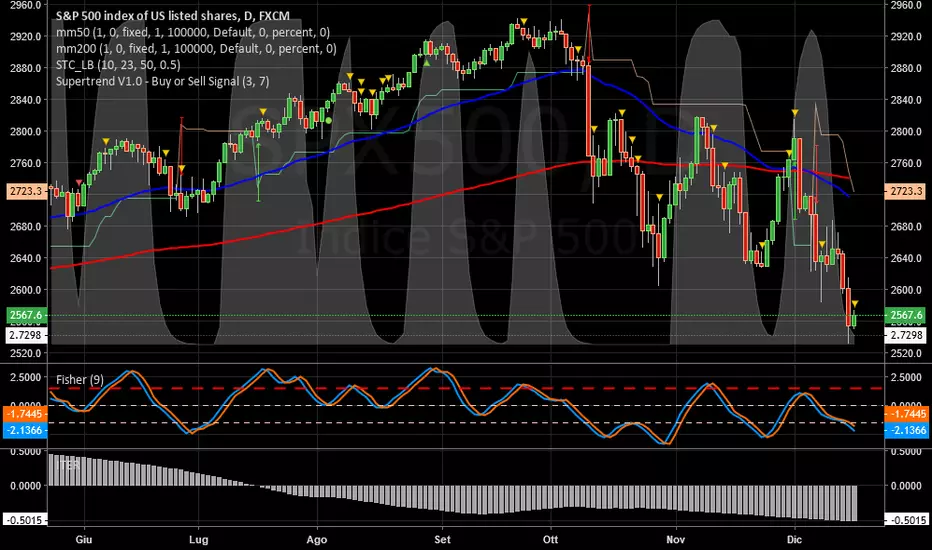Select the mm50 indicator legend

(x=193, y=32)
